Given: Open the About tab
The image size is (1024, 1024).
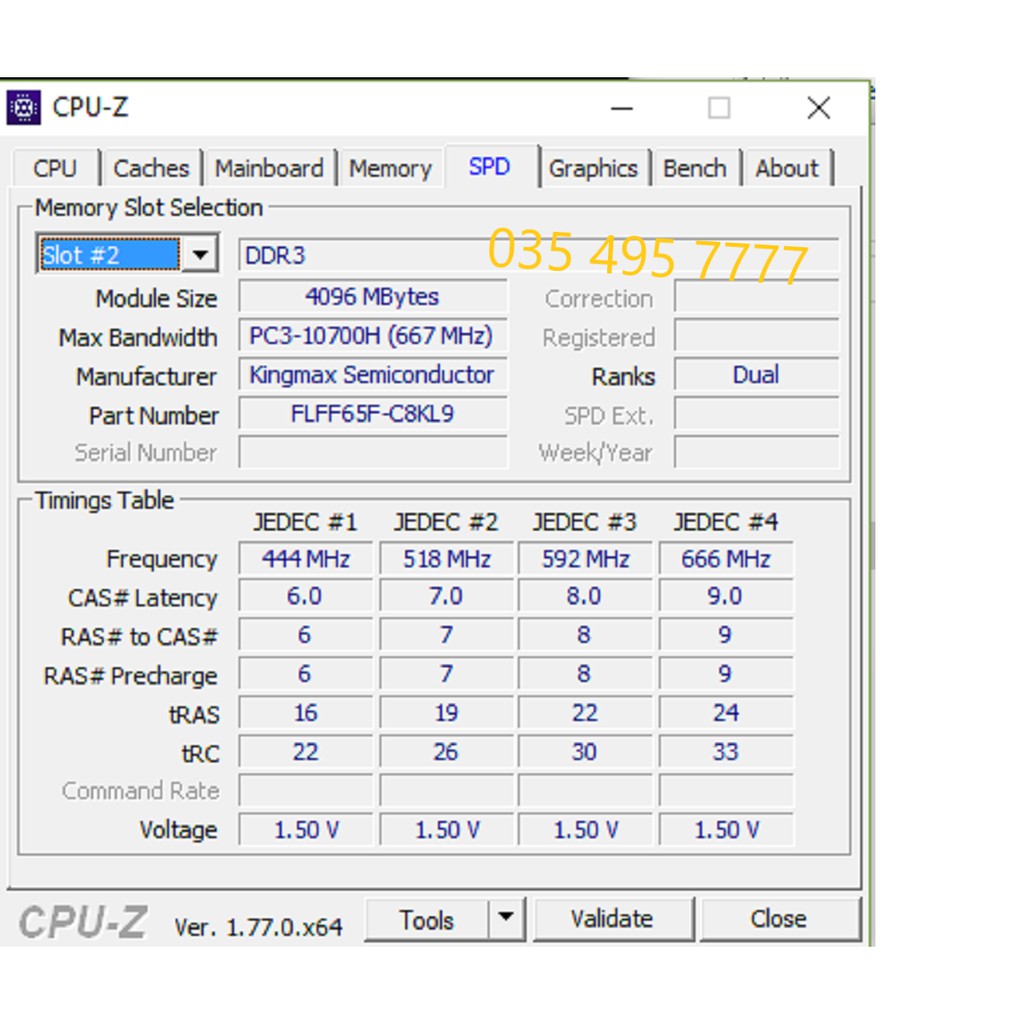Looking at the screenshot, I should pyautogui.click(x=787, y=169).
